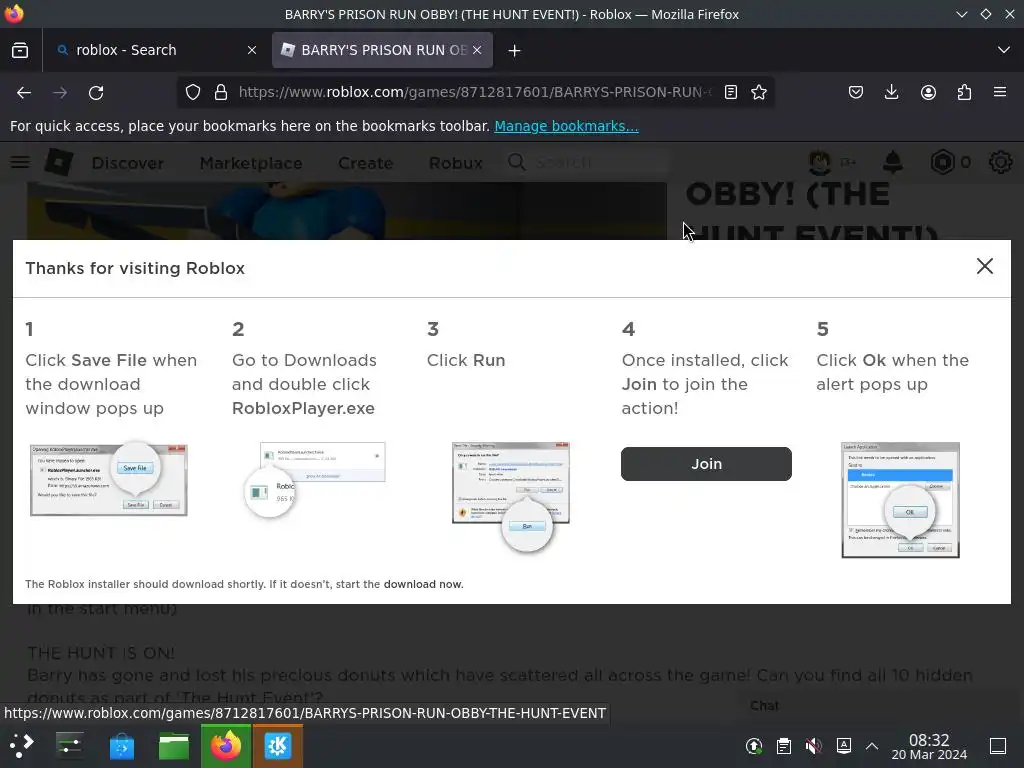The height and width of the screenshot is (768, 1024).
Task: Expand the hidden system tray icons arrow
Action: 872,746
